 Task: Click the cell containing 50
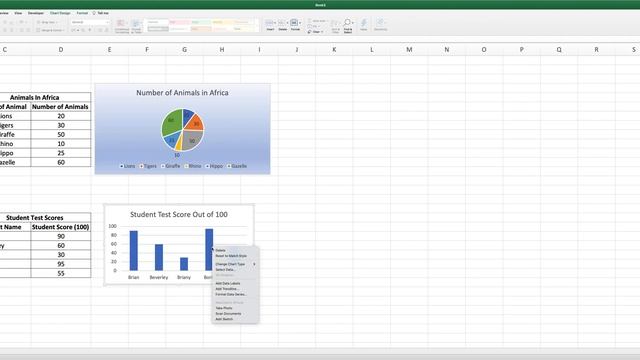pyautogui.click(x=61, y=134)
